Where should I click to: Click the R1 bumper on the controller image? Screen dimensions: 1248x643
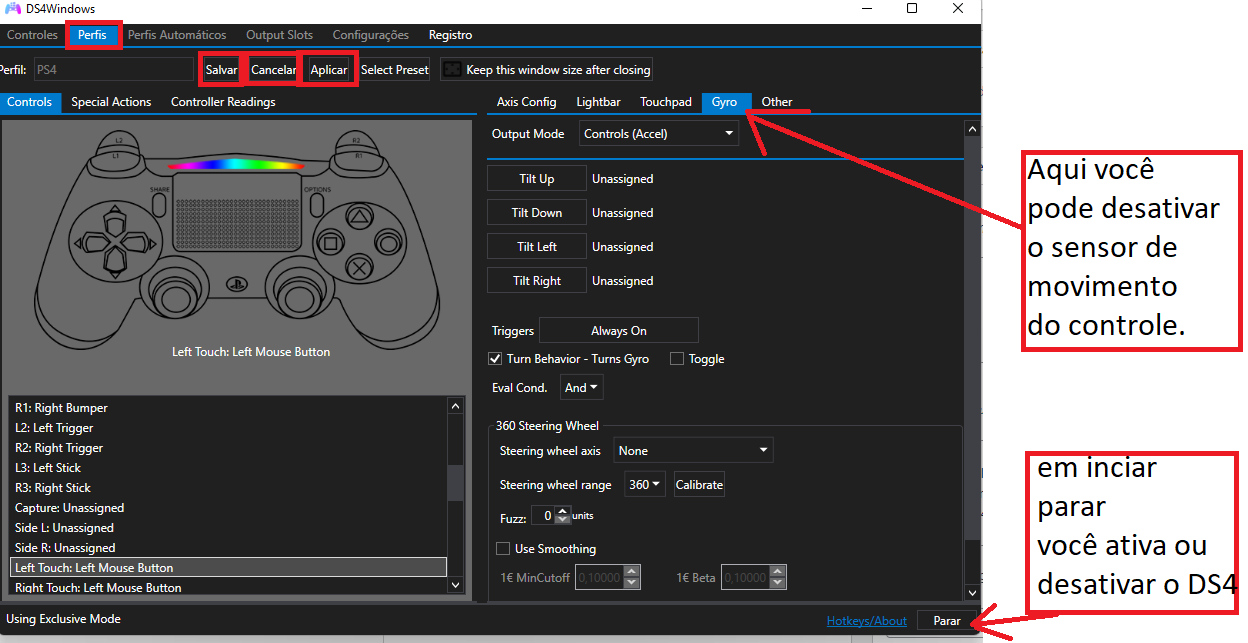pyautogui.click(x=357, y=157)
